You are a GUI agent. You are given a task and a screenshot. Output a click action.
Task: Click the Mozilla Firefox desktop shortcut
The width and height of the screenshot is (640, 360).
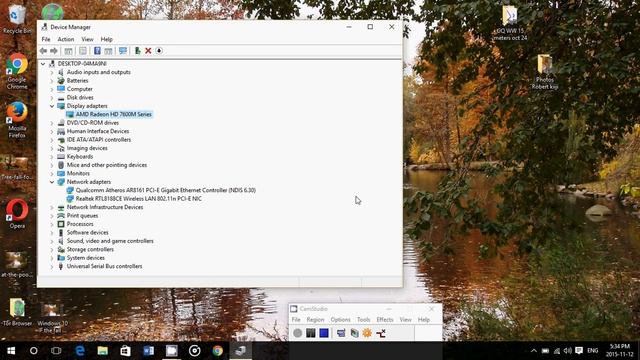coord(17,120)
